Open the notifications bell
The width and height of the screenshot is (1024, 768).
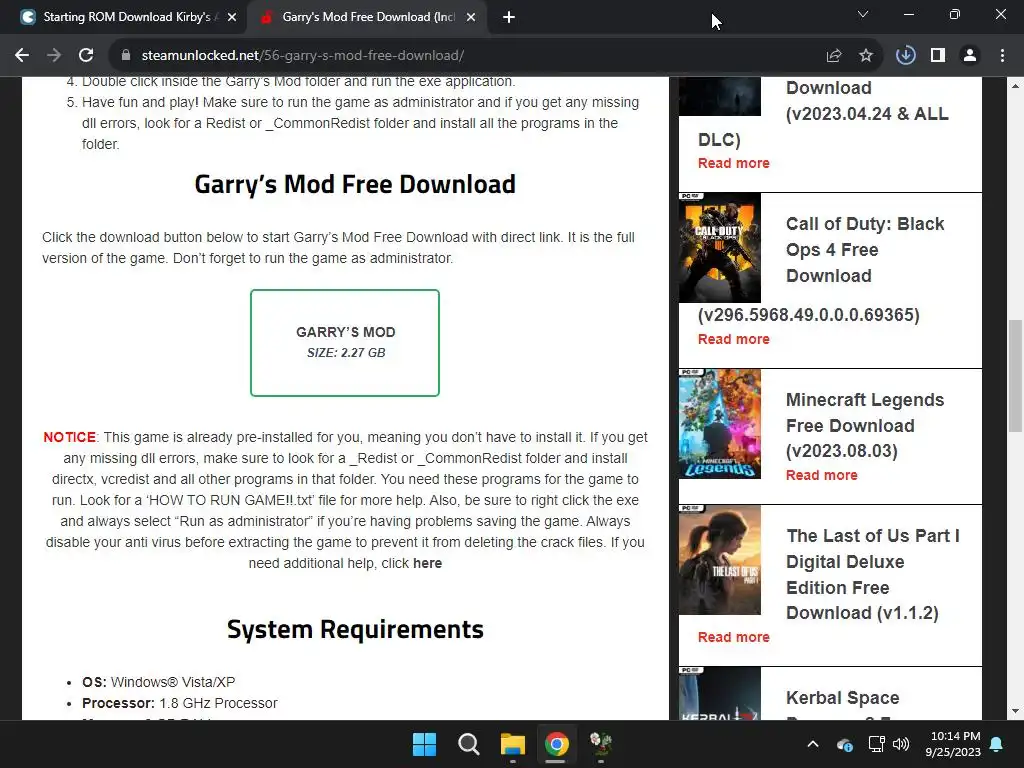[x=997, y=744]
